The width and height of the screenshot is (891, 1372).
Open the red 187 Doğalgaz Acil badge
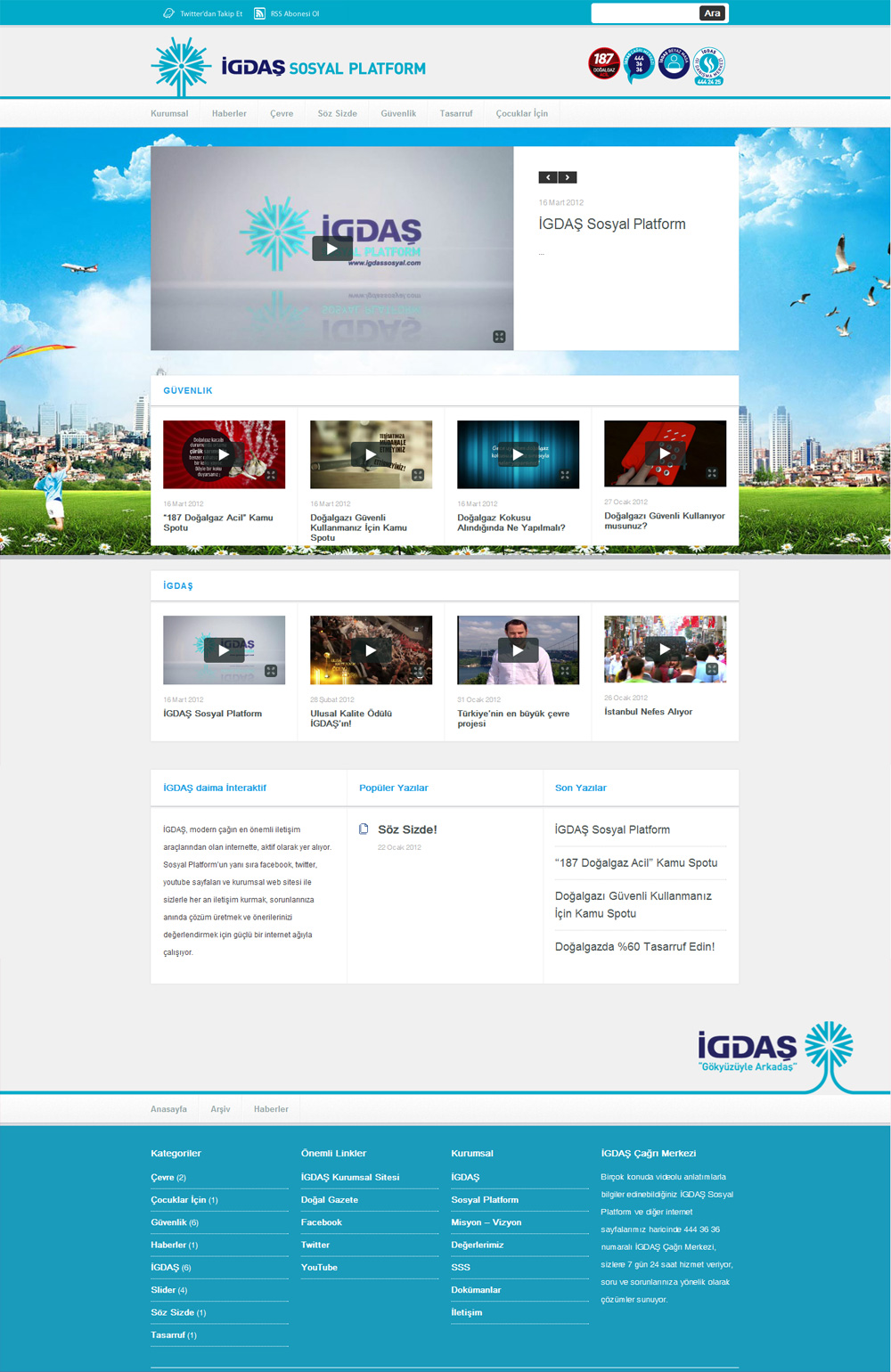tap(603, 63)
